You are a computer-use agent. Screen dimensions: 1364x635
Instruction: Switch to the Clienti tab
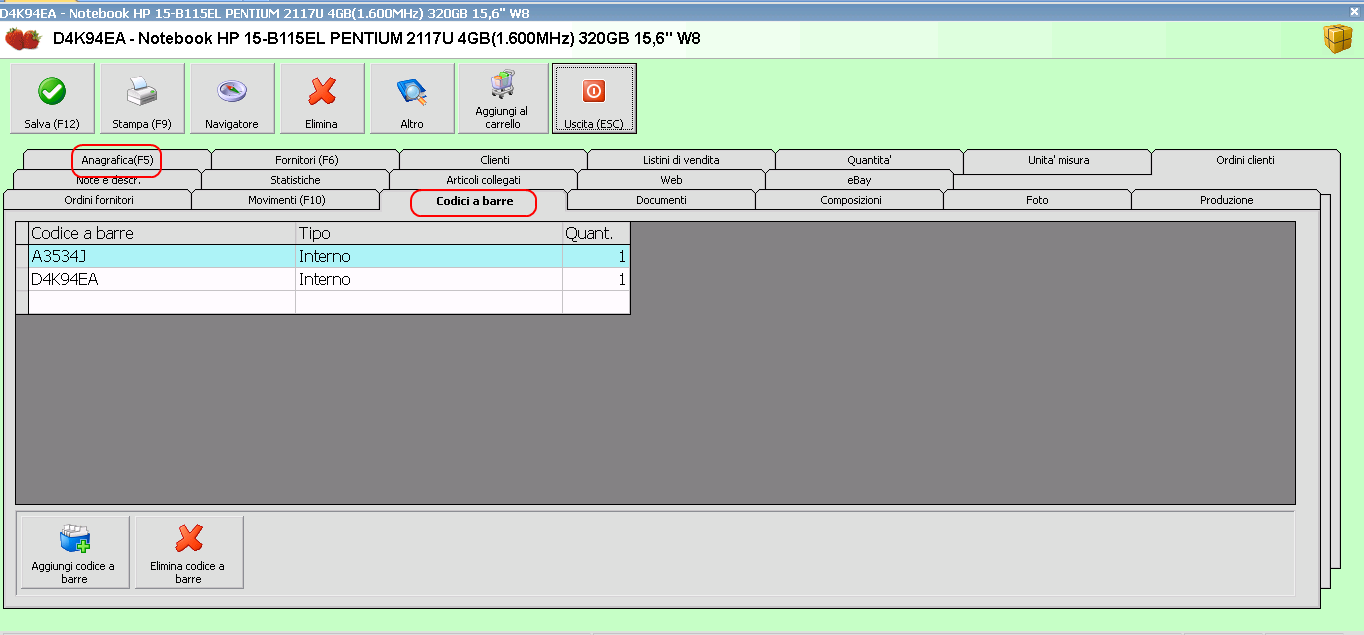coord(494,160)
